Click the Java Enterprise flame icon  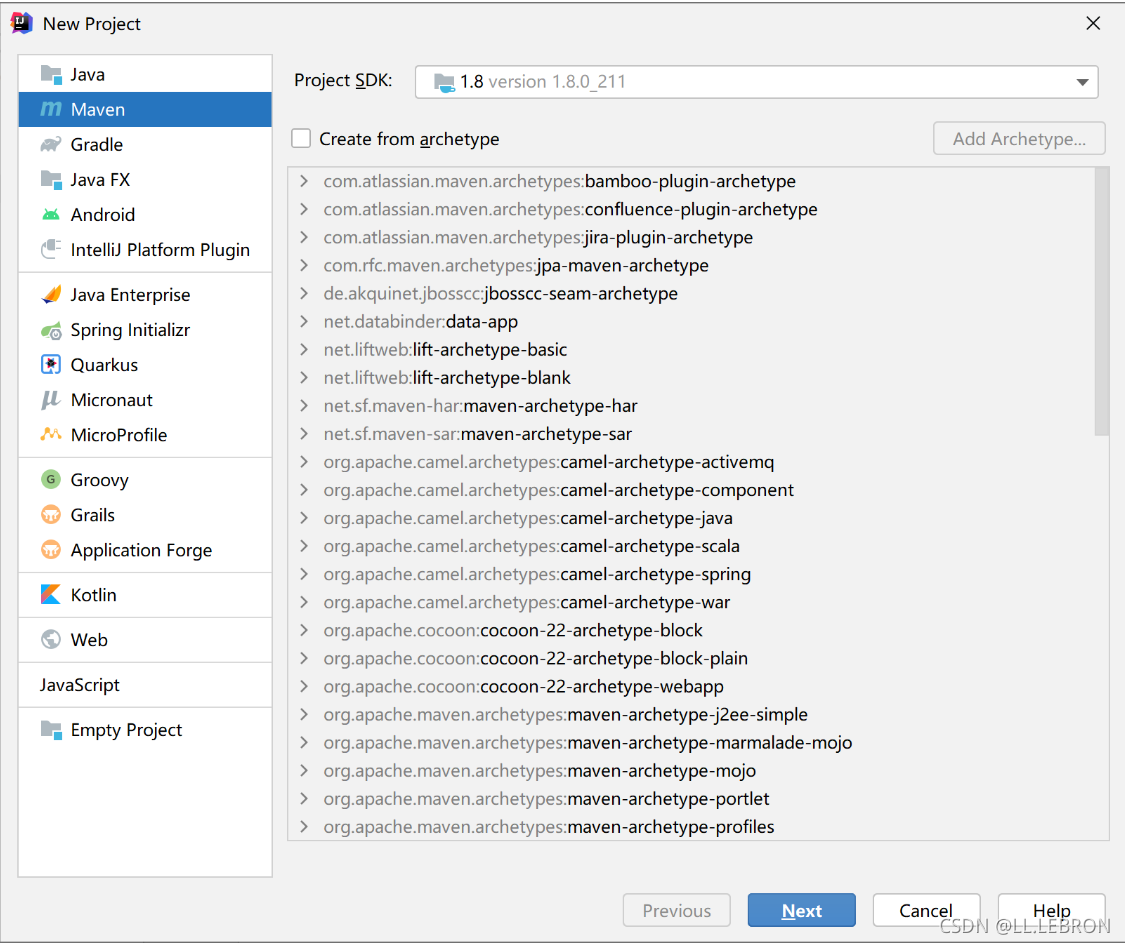51,295
